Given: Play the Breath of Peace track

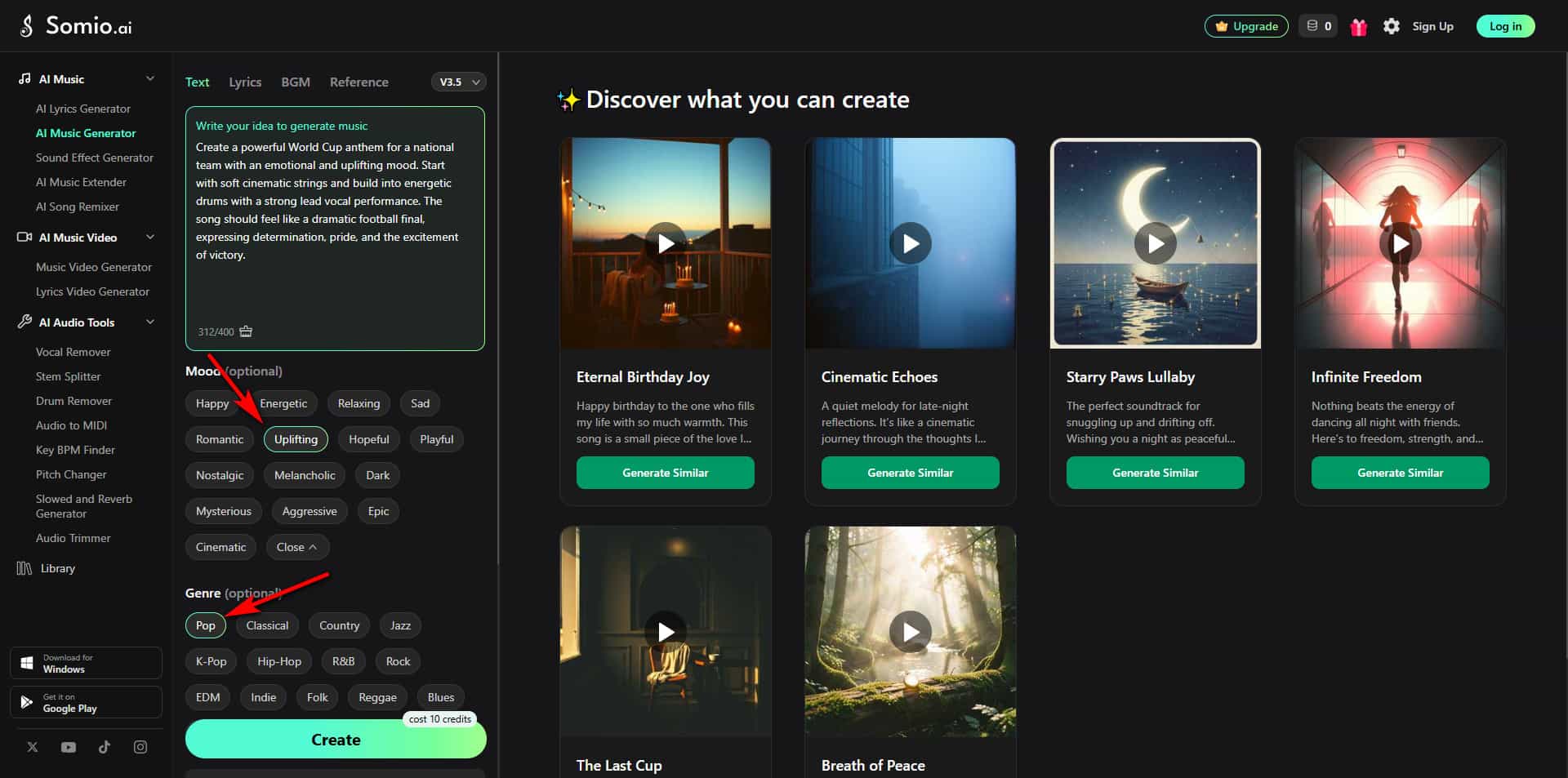Looking at the screenshot, I should tap(911, 632).
